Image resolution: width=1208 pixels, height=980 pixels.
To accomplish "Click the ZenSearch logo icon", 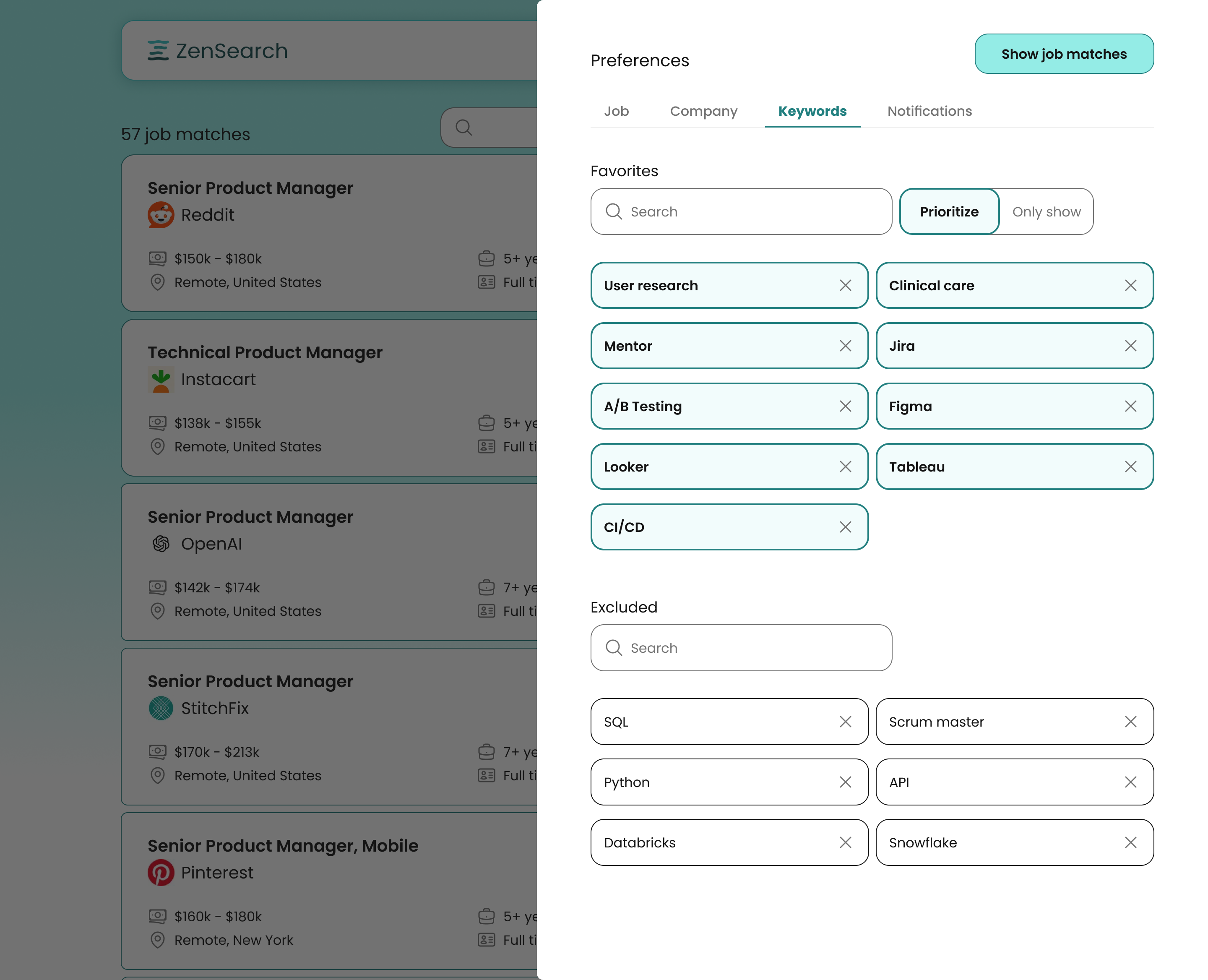I will click(158, 50).
